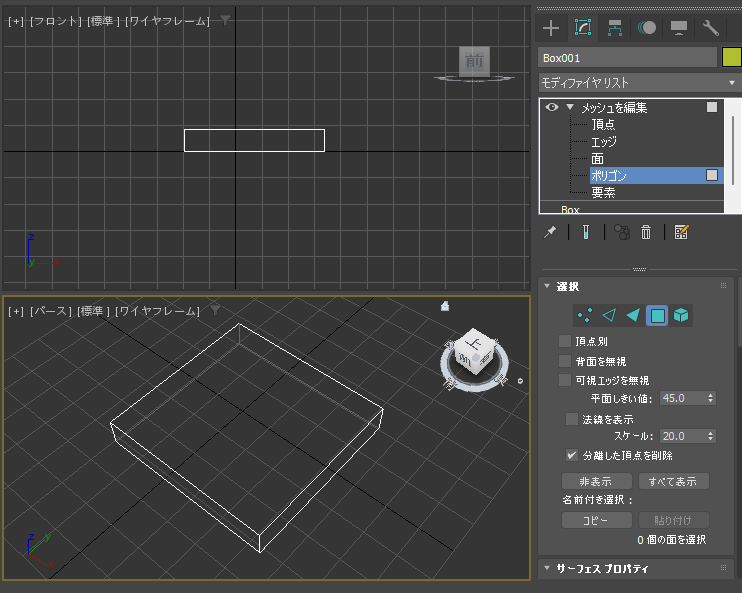This screenshot has width=742, height=593.
Task: Enable the 背面を無視 checkbox
Action: click(x=565, y=361)
